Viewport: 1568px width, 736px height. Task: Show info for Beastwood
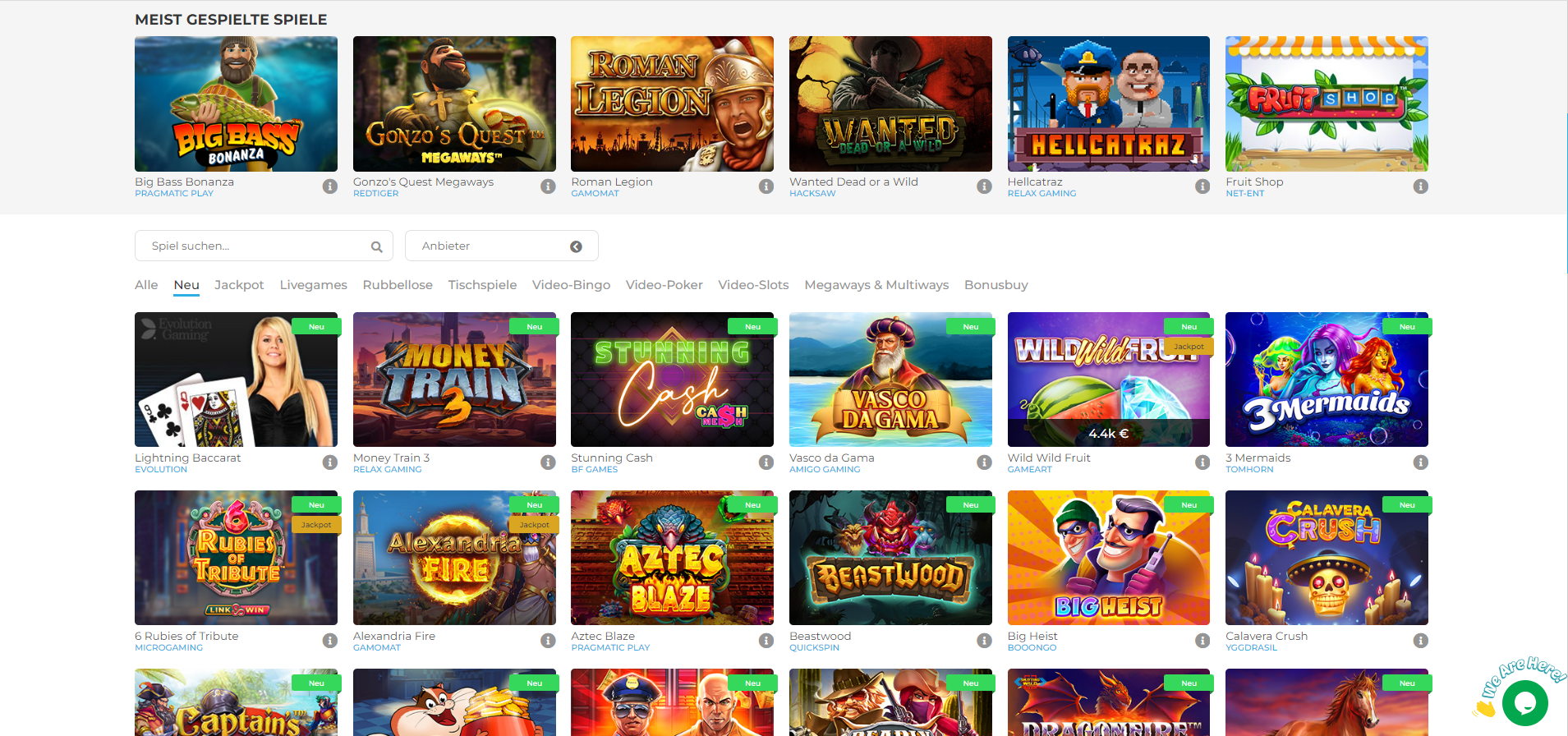[984, 641]
